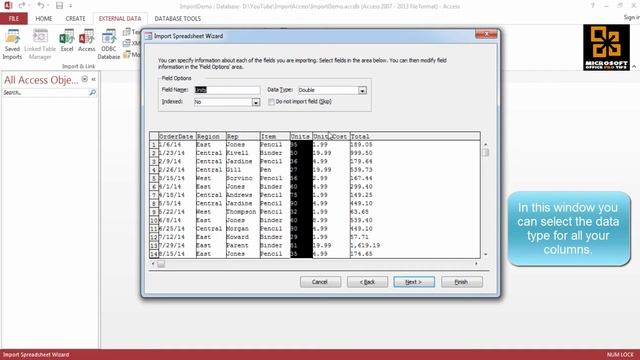Click the search magnifier in navigation pane

pyautogui.click(x=93, y=93)
